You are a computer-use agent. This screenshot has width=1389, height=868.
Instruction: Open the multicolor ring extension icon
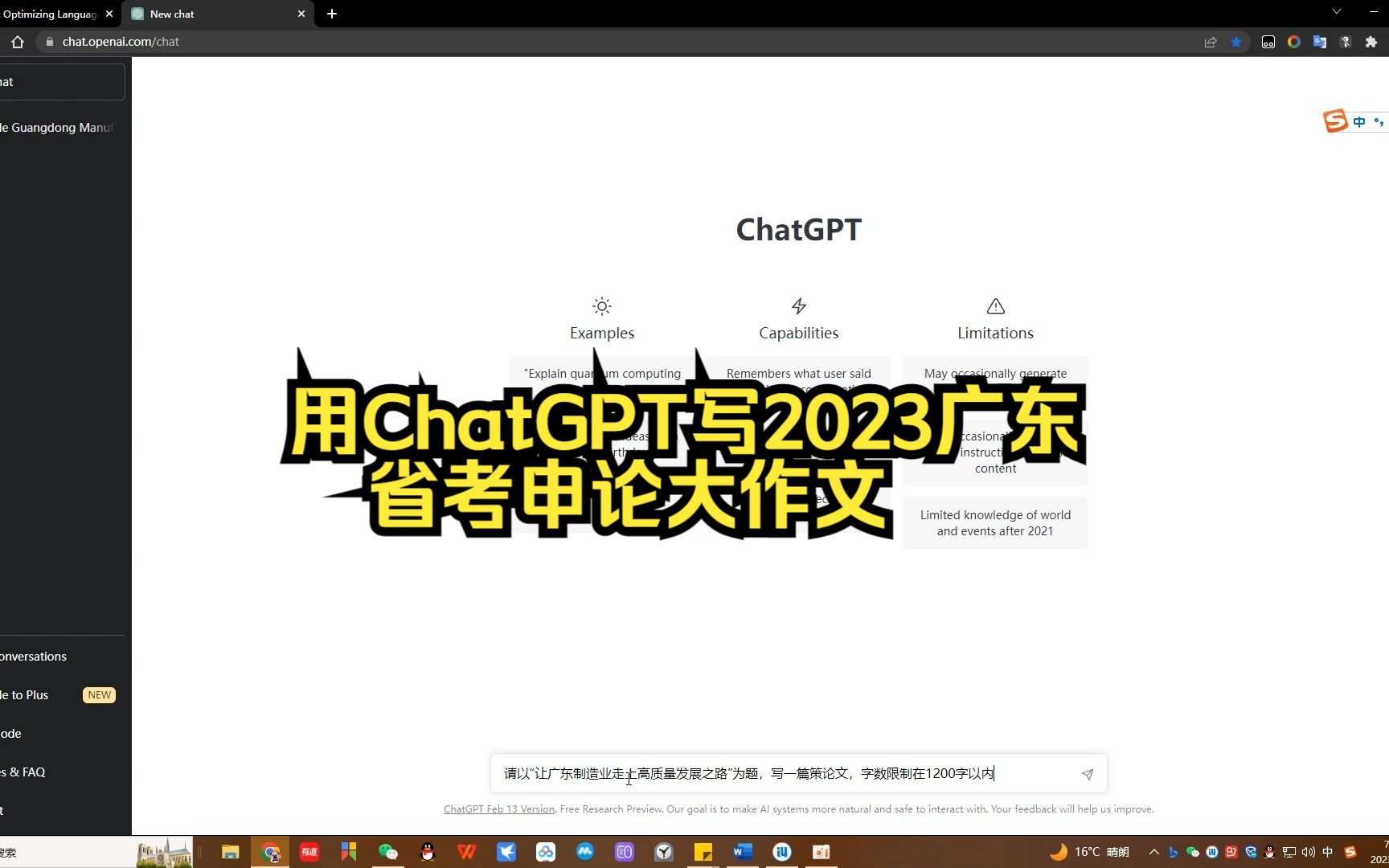coord(1294,42)
